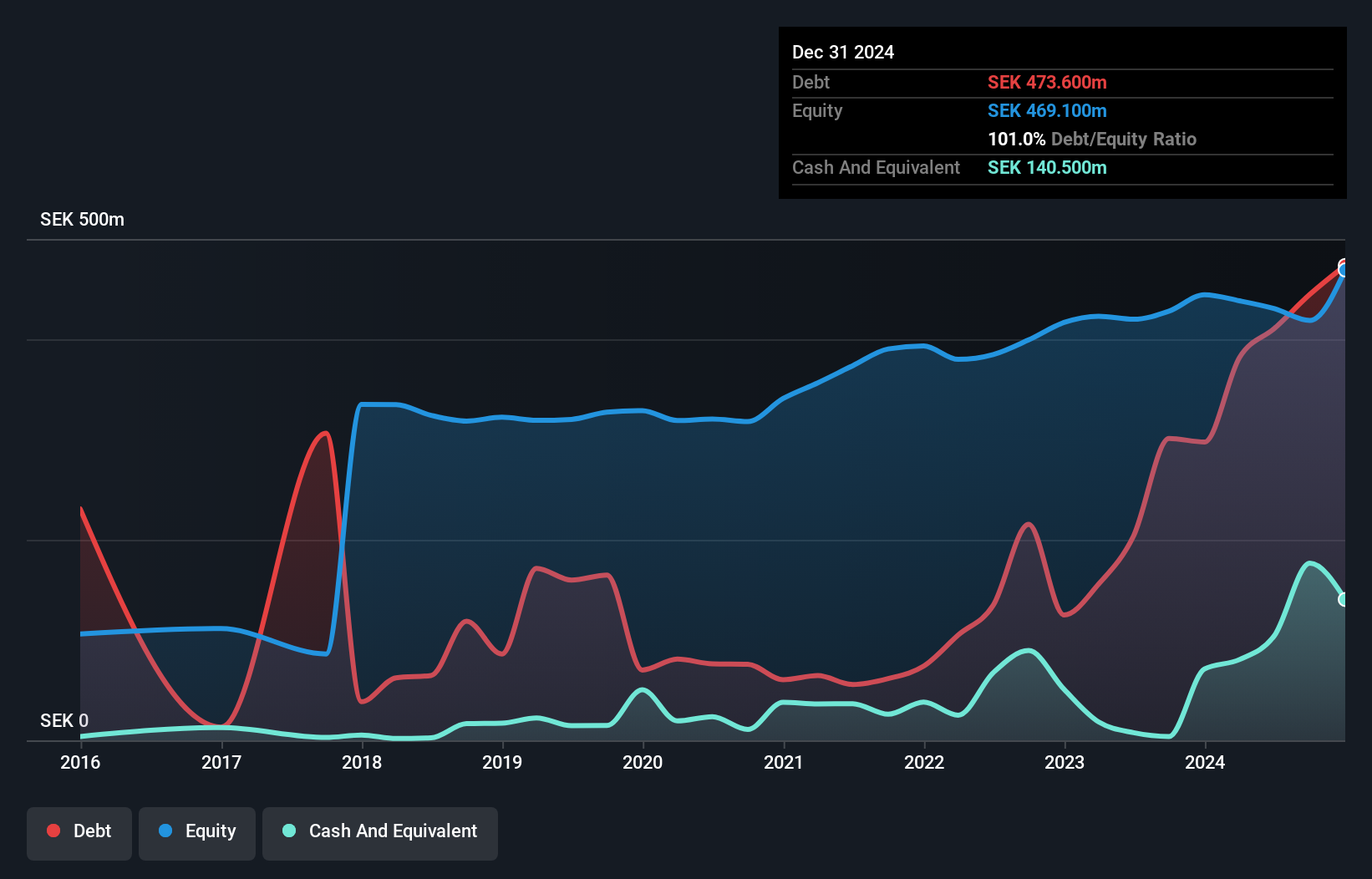Click the SEK 140.500m cash value
This screenshot has height=879, width=1372.
(x=1047, y=167)
